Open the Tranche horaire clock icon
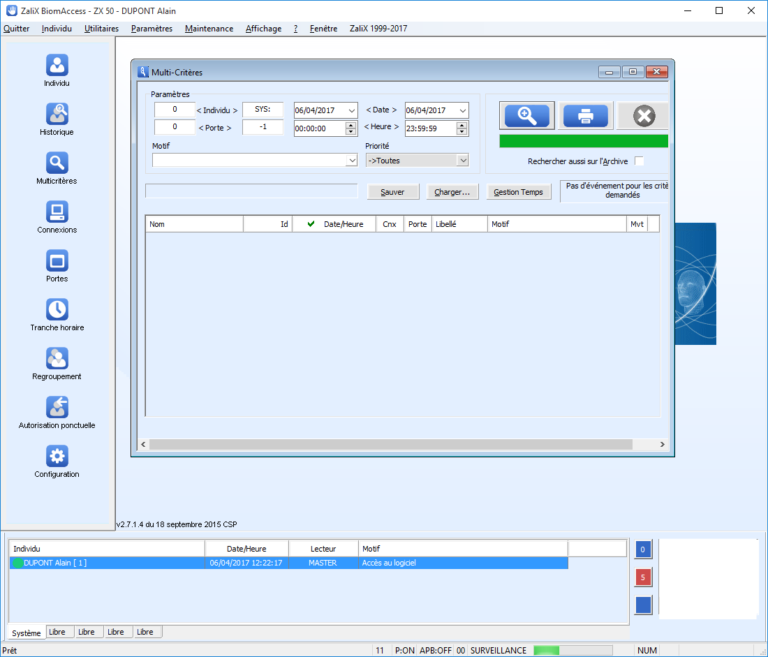This screenshot has width=768, height=657. 57,310
